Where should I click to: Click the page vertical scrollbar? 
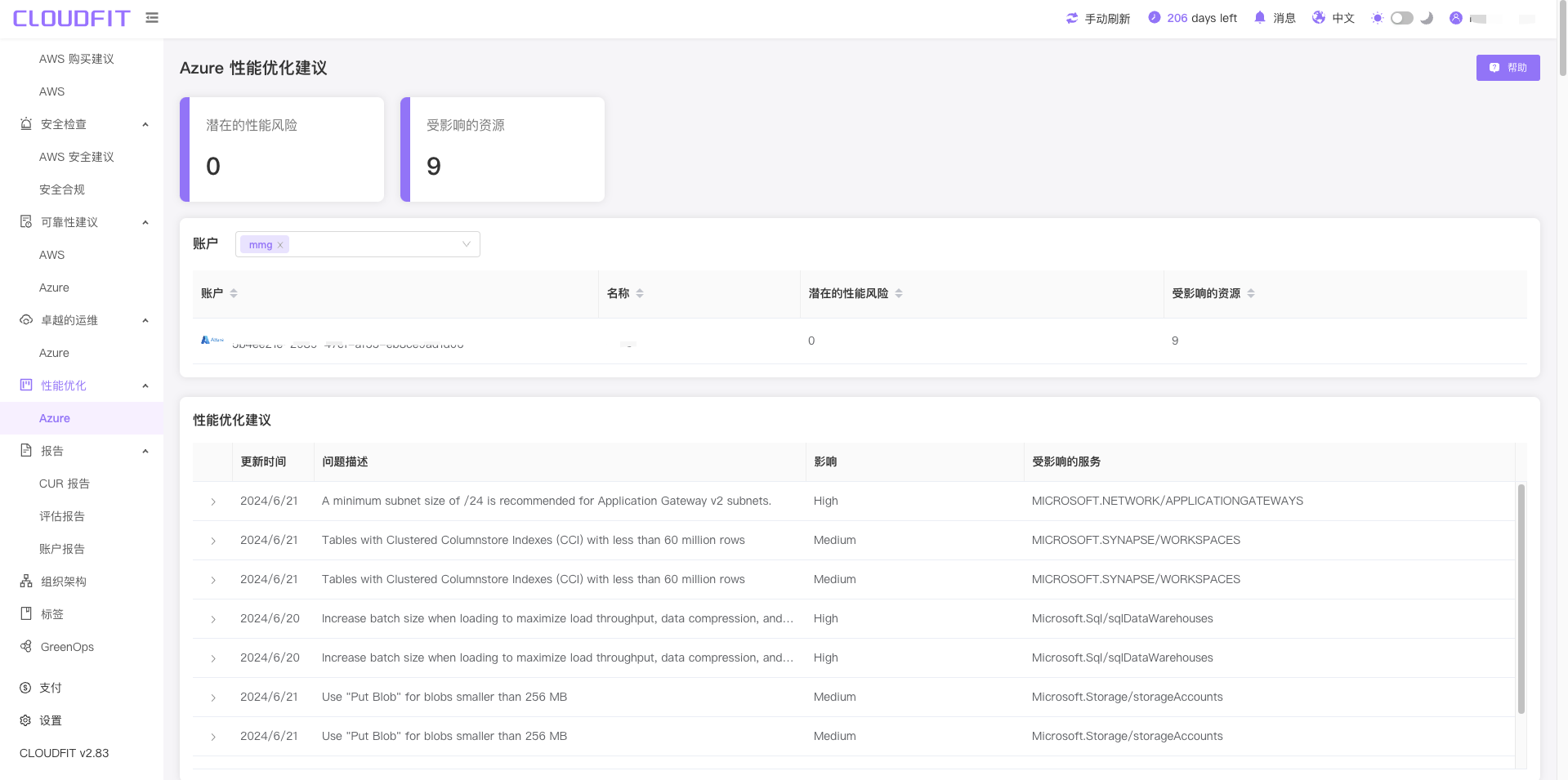[x=1562, y=39]
